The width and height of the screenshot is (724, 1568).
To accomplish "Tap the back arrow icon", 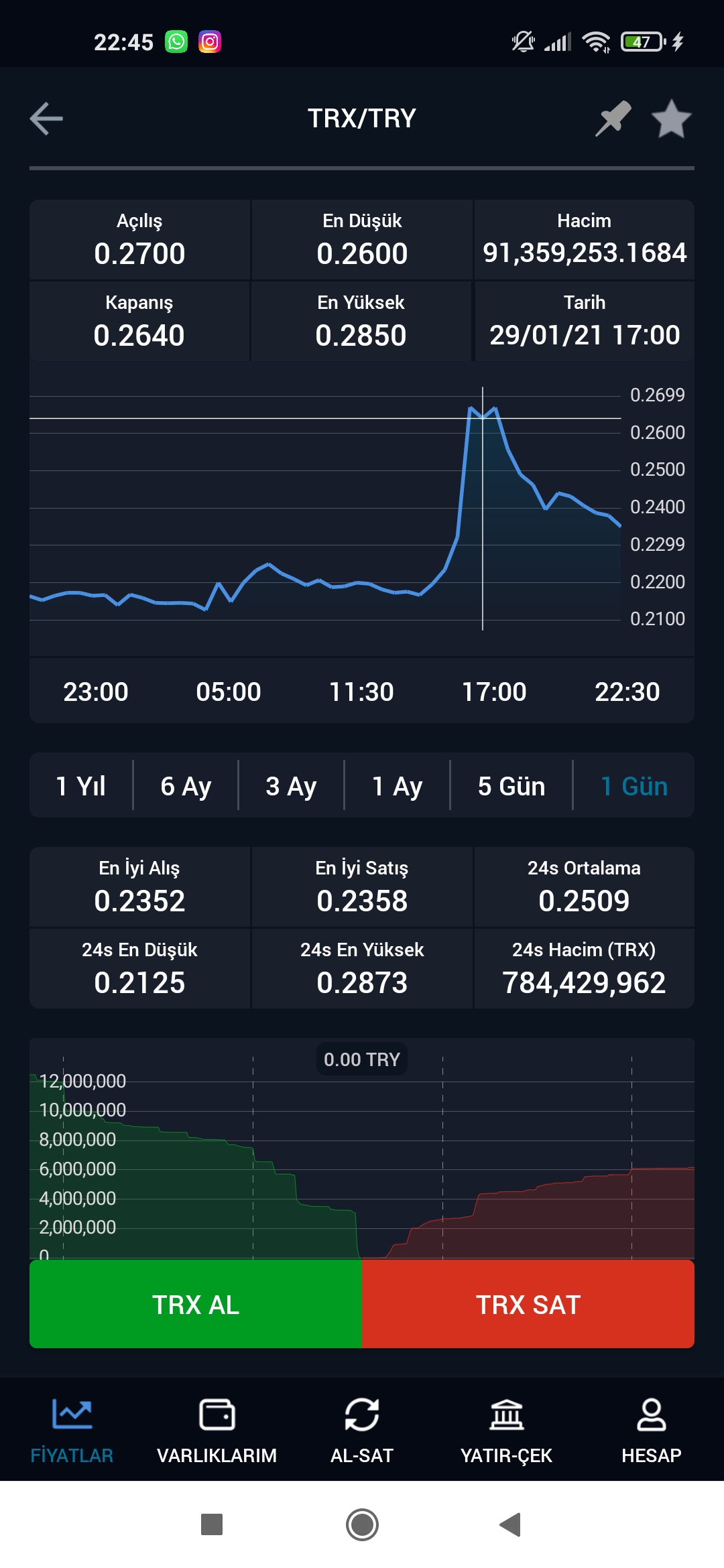I will pos(46,119).
